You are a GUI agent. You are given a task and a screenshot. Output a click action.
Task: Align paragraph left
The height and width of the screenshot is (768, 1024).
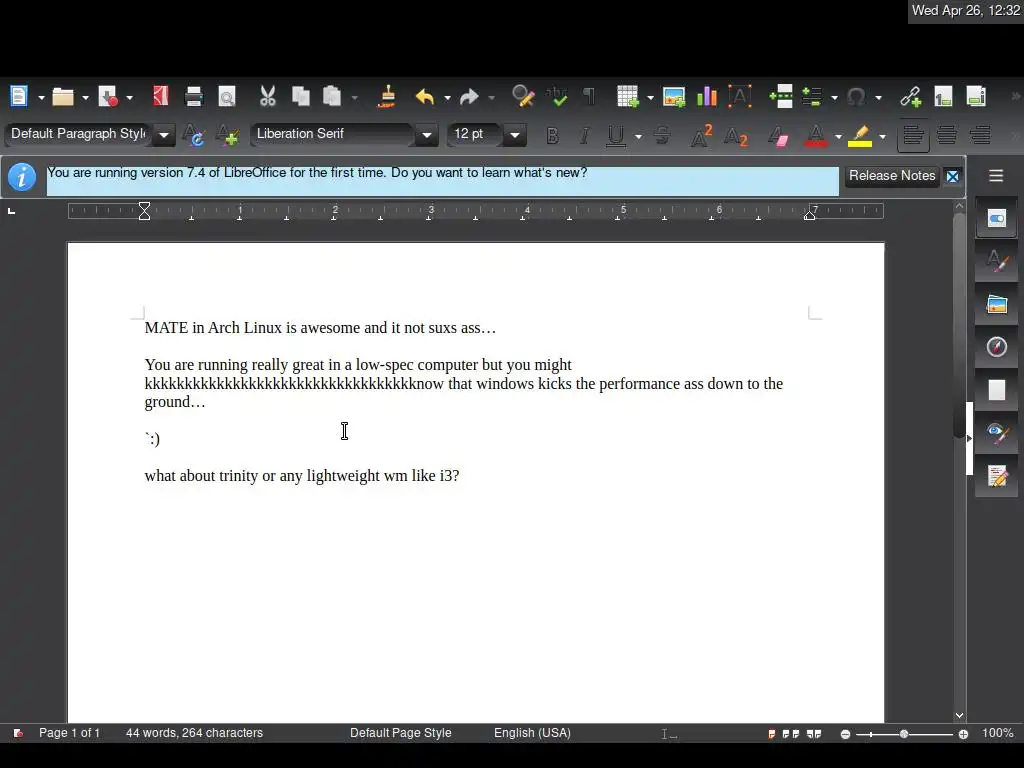coord(913,135)
